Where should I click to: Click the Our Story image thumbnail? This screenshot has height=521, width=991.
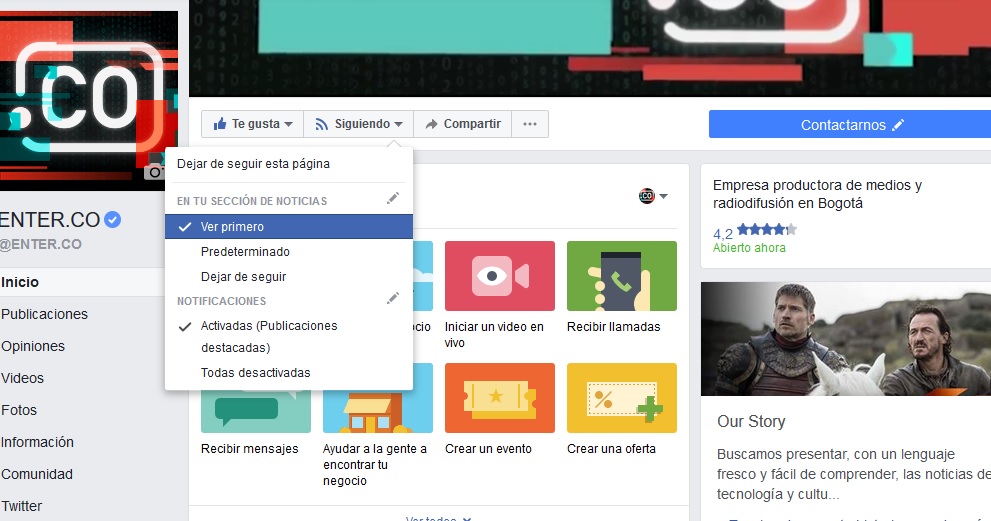click(x=846, y=339)
